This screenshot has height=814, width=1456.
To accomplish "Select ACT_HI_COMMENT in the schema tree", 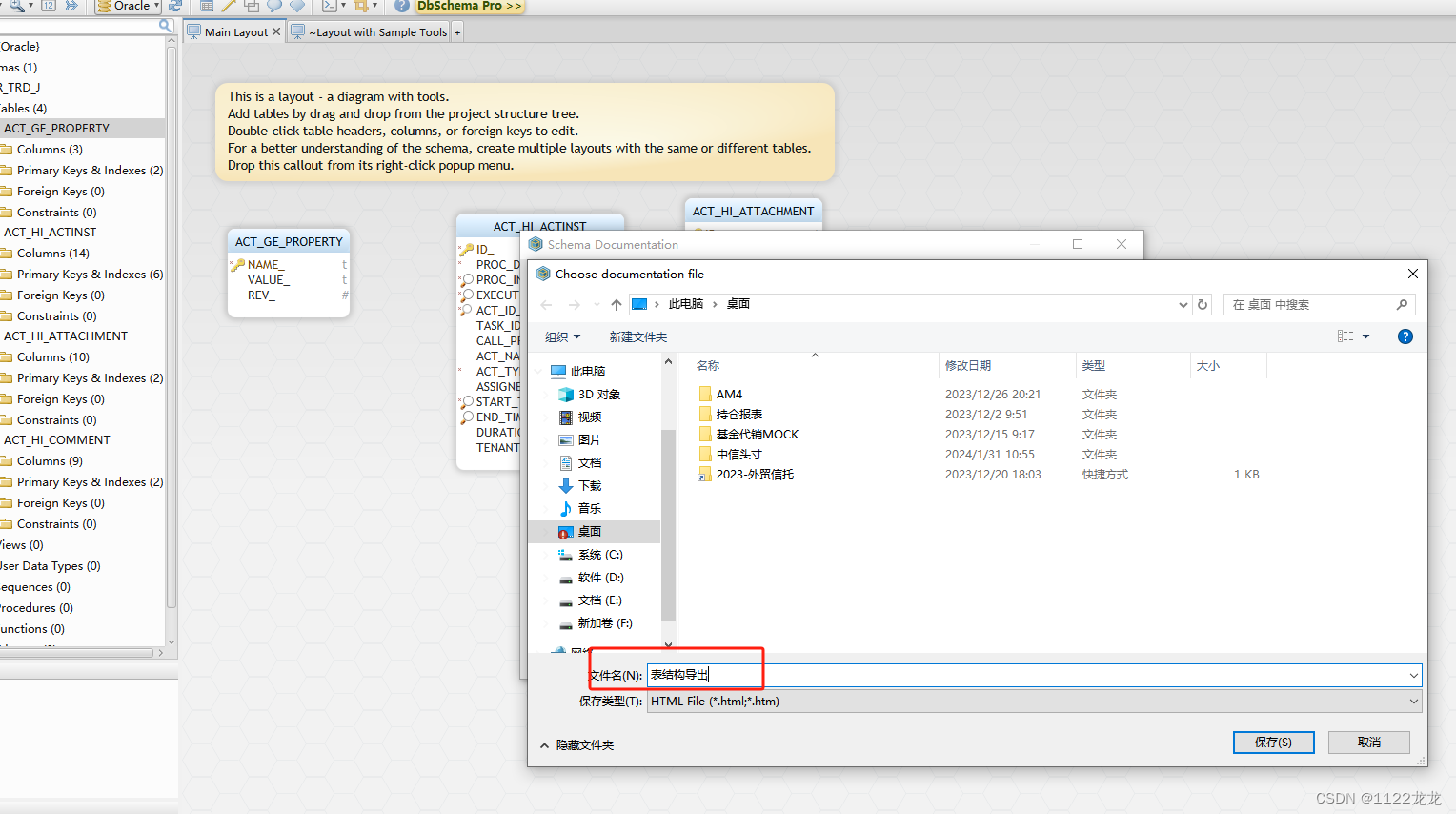I will 56,440.
